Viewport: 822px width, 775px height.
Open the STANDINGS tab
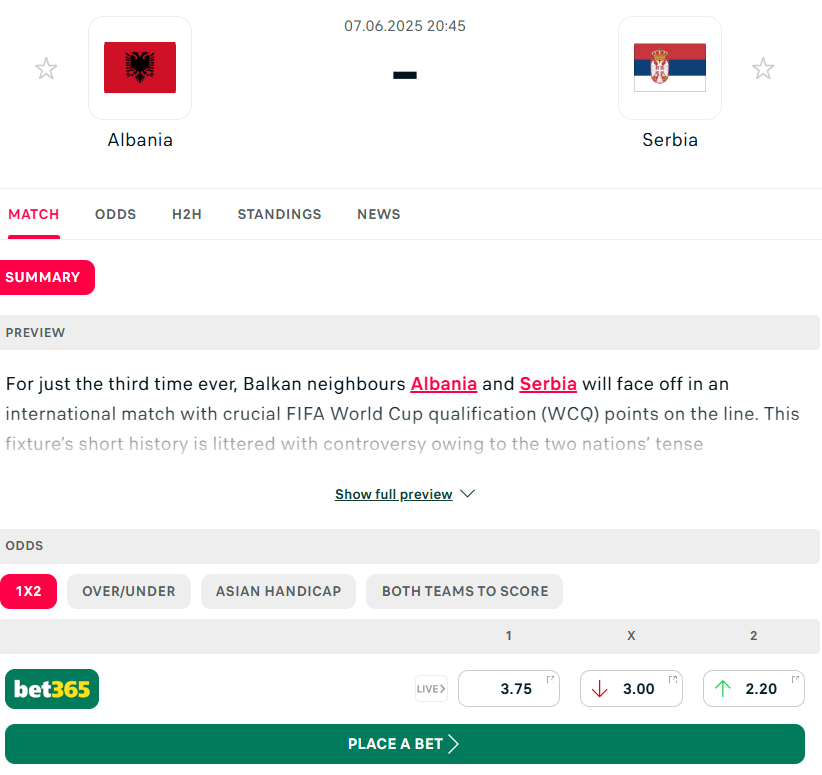(x=279, y=214)
